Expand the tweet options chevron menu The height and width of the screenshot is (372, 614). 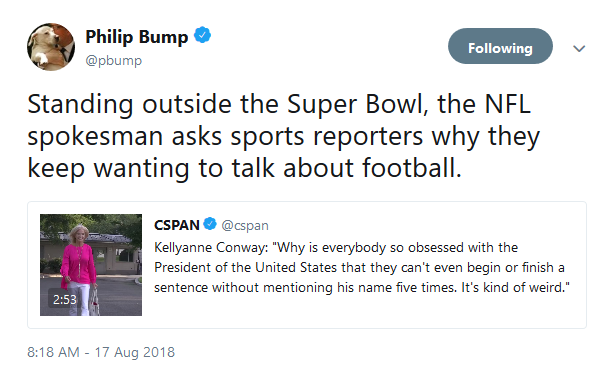click(x=579, y=48)
